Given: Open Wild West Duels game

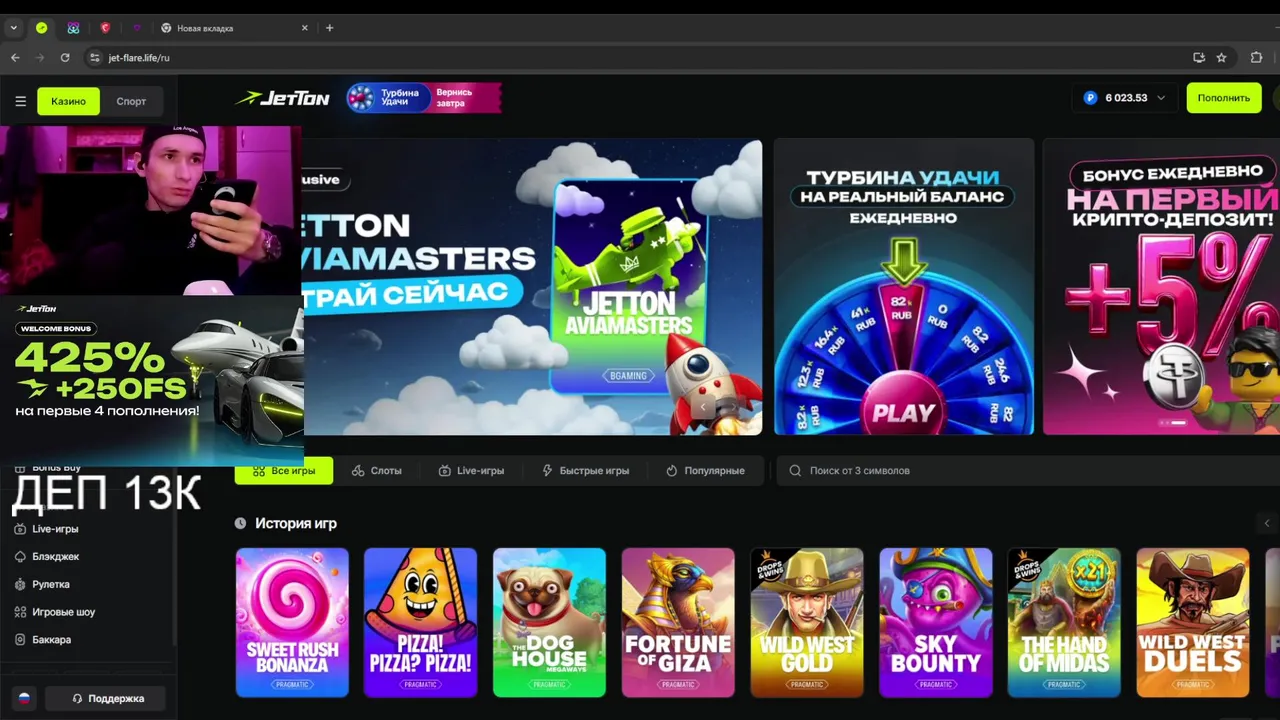Looking at the screenshot, I should coord(1193,622).
